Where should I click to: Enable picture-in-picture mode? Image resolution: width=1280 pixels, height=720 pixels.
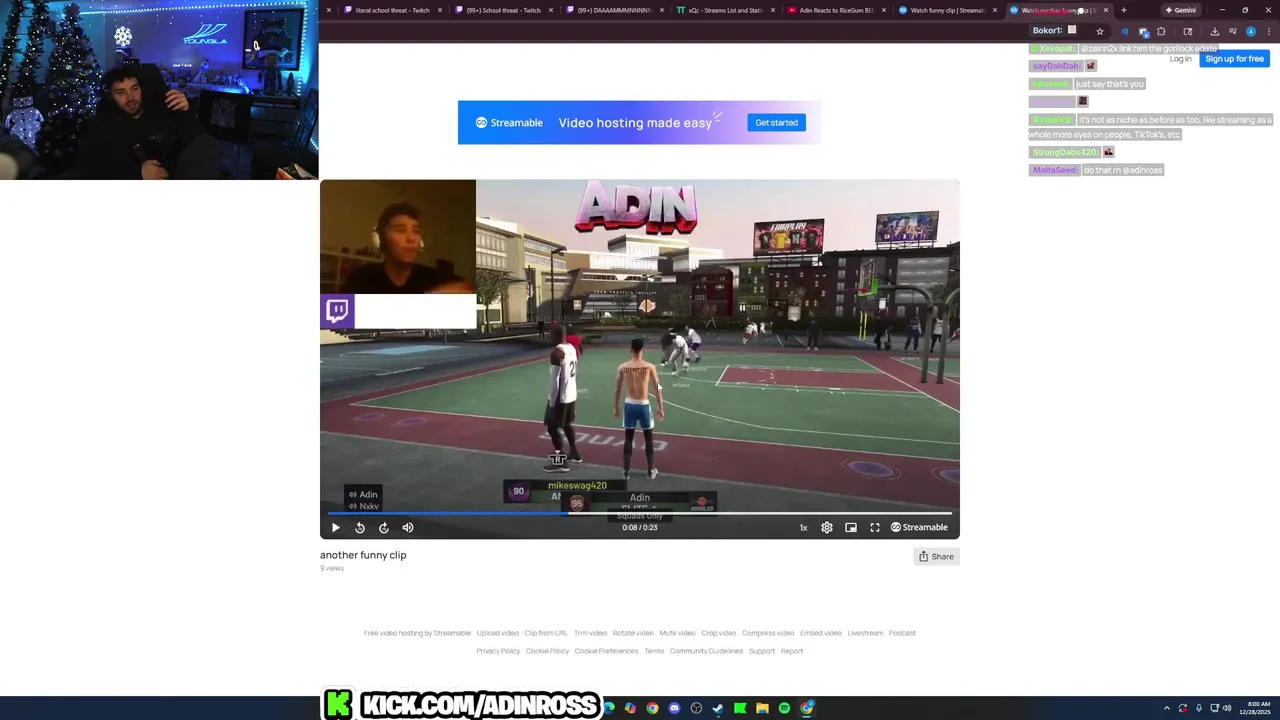pyautogui.click(x=851, y=527)
